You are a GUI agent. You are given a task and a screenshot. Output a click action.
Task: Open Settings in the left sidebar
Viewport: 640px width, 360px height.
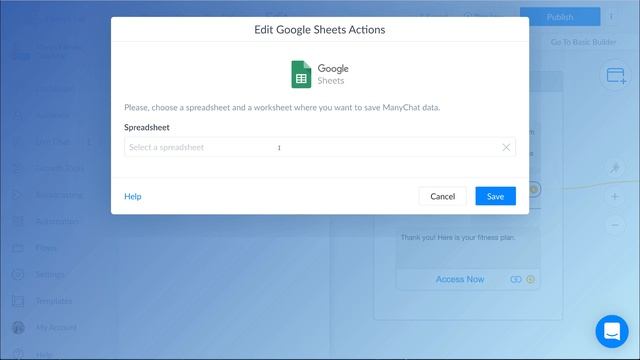pyautogui.click(x=50, y=274)
